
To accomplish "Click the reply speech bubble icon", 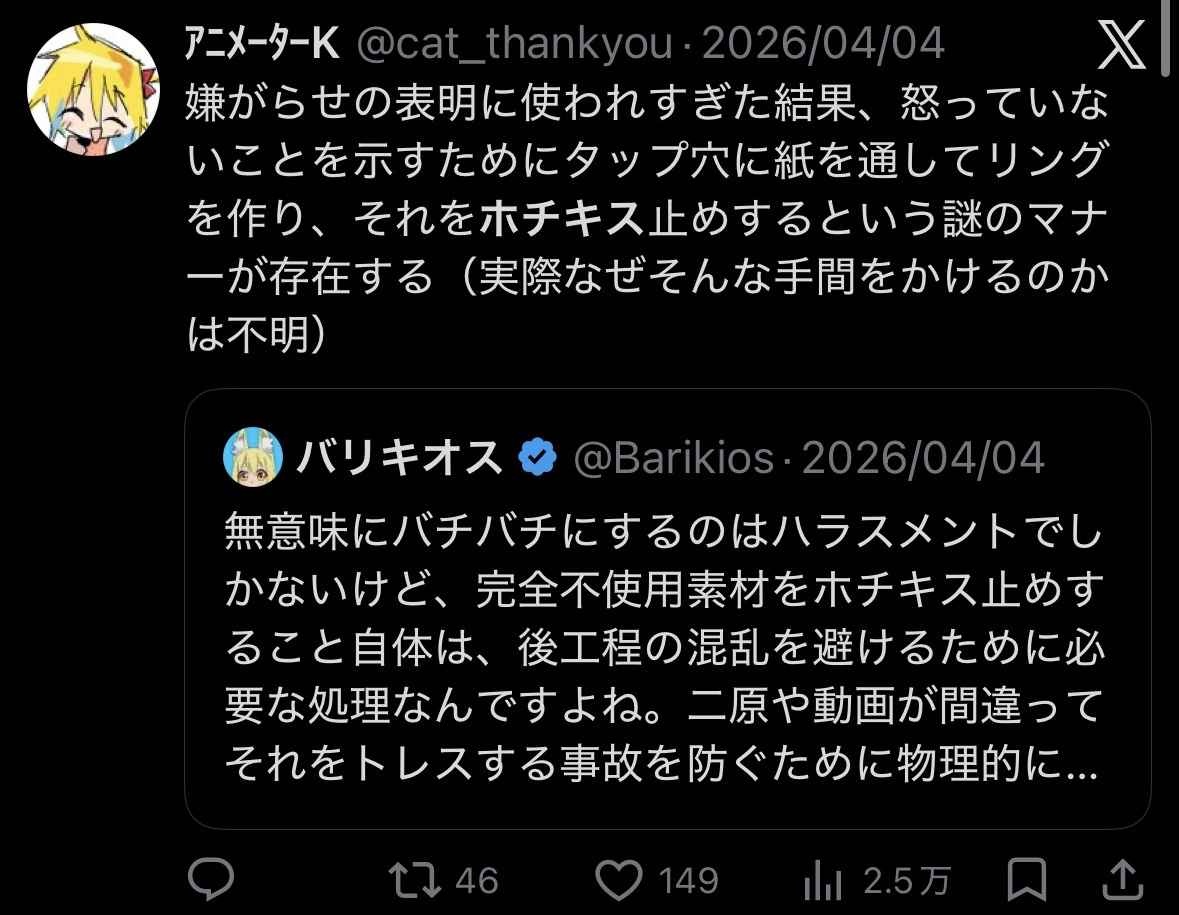I will [x=211, y=880].
